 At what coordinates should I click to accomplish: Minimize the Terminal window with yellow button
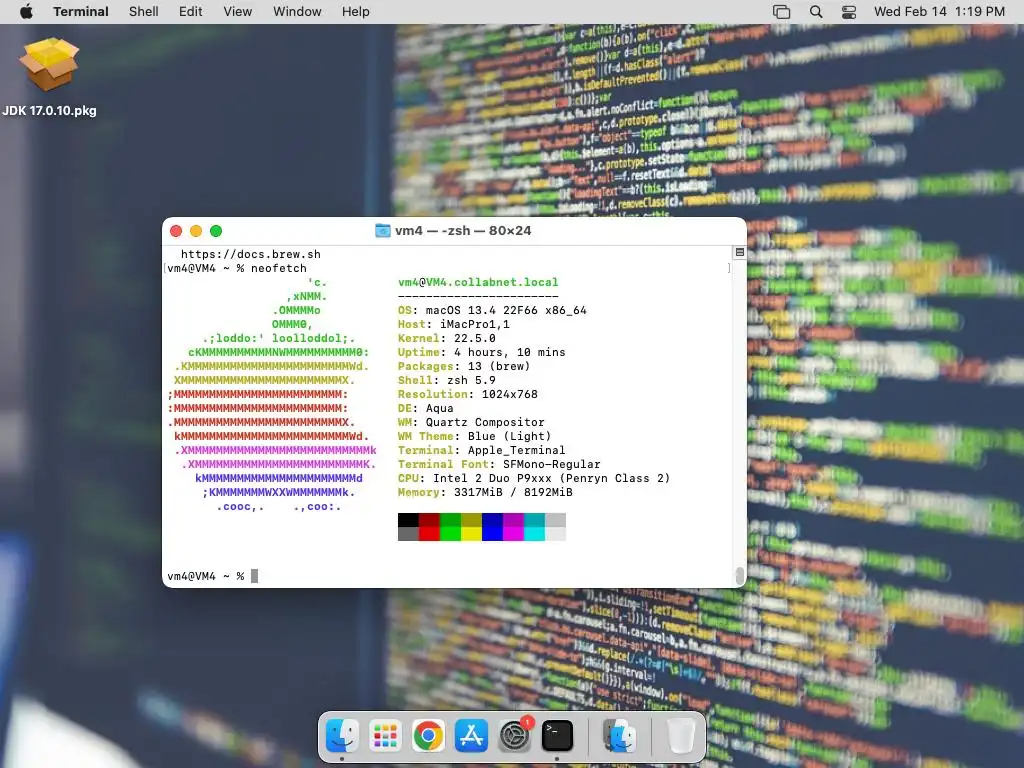coord(196,231)
